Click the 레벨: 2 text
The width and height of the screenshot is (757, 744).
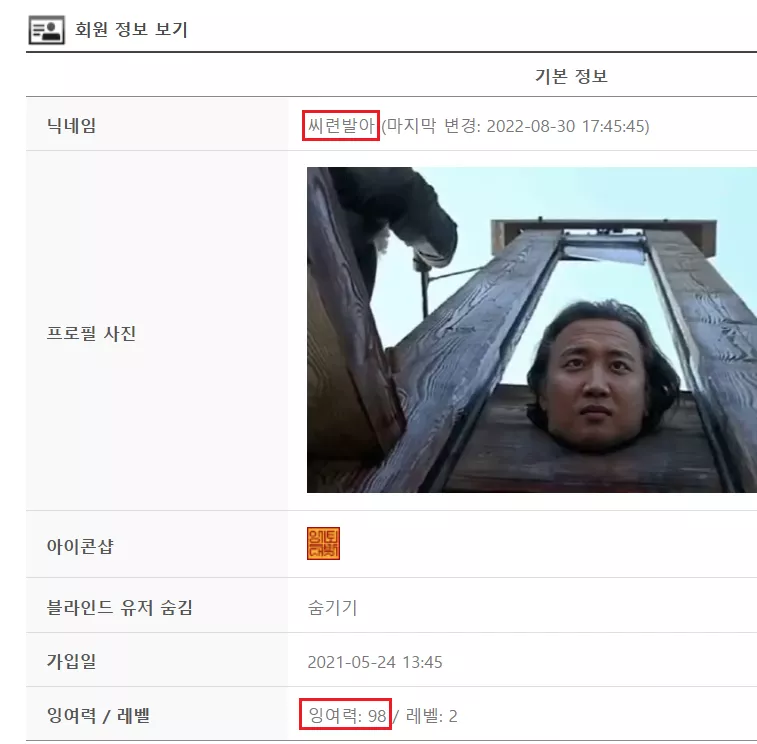431,716
